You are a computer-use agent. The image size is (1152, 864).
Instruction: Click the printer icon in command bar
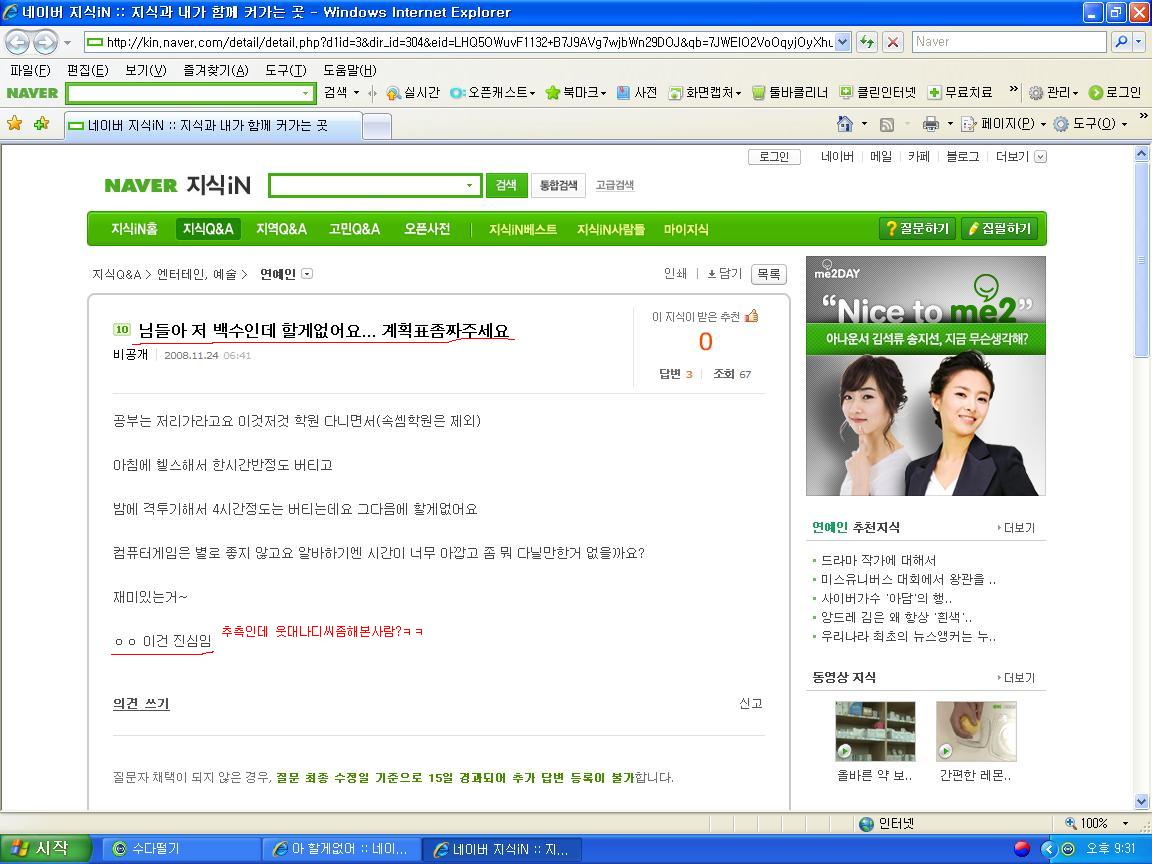[931, 124]
